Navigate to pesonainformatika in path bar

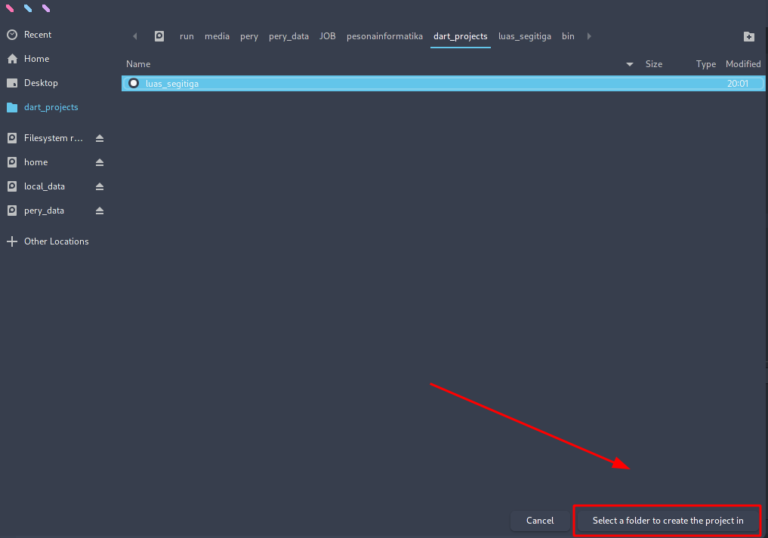[x=384, y=36]
